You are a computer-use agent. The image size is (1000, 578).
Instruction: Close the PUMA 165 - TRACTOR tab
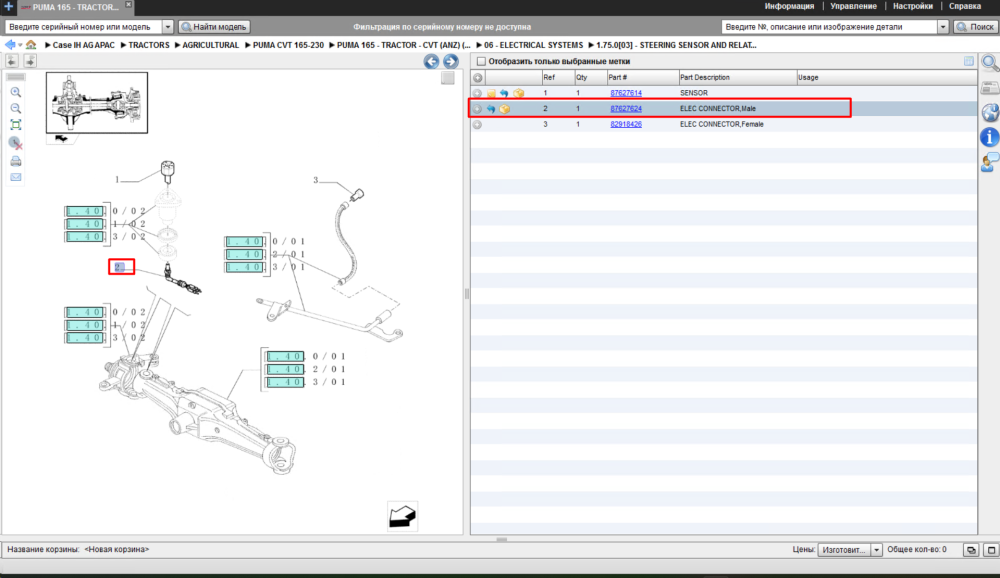tap(128, 4)
